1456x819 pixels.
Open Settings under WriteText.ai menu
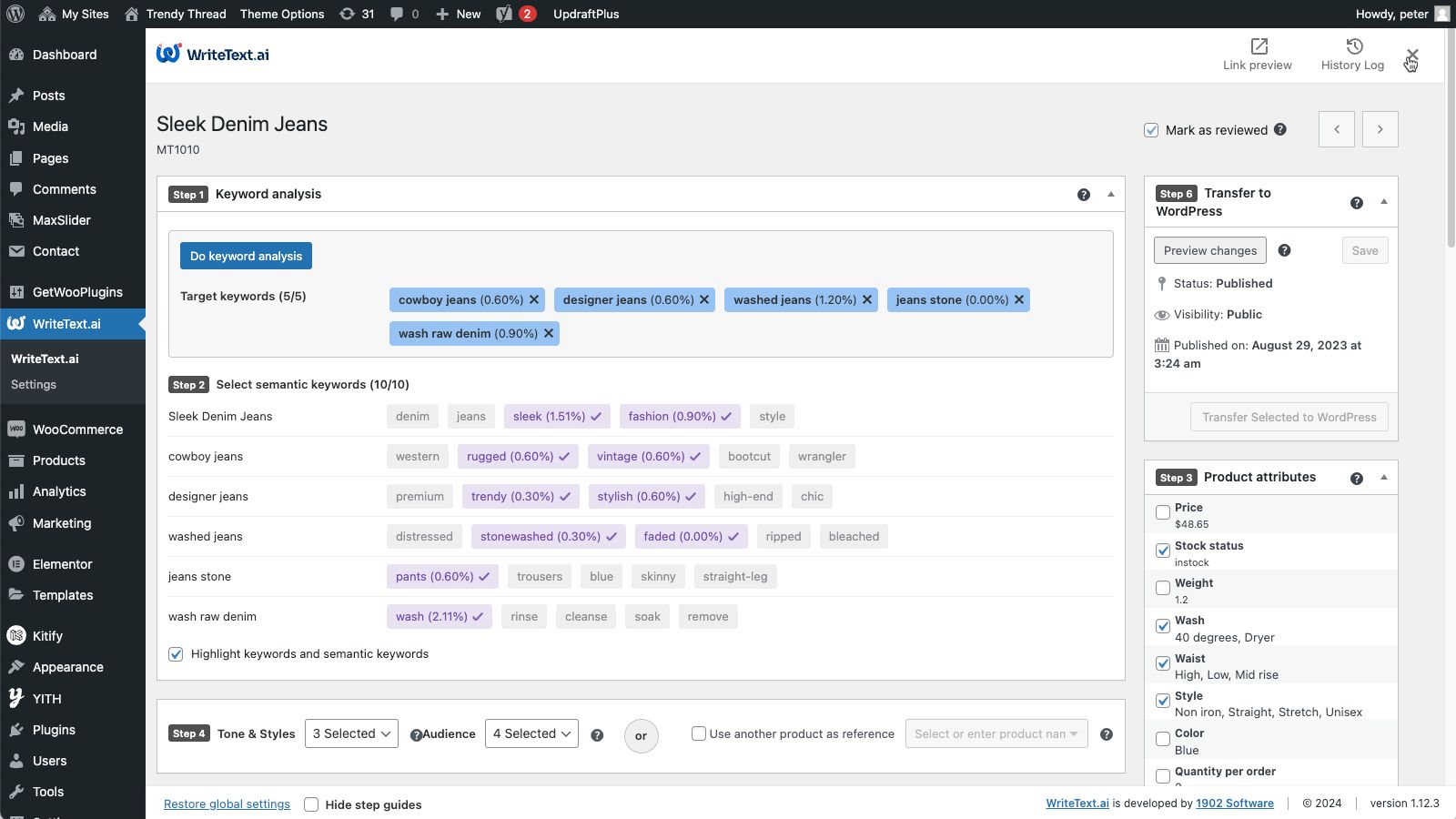[x=34, y=385]
